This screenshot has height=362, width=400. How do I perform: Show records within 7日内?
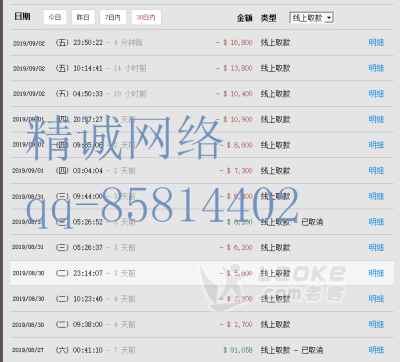[x=113, y=17]
